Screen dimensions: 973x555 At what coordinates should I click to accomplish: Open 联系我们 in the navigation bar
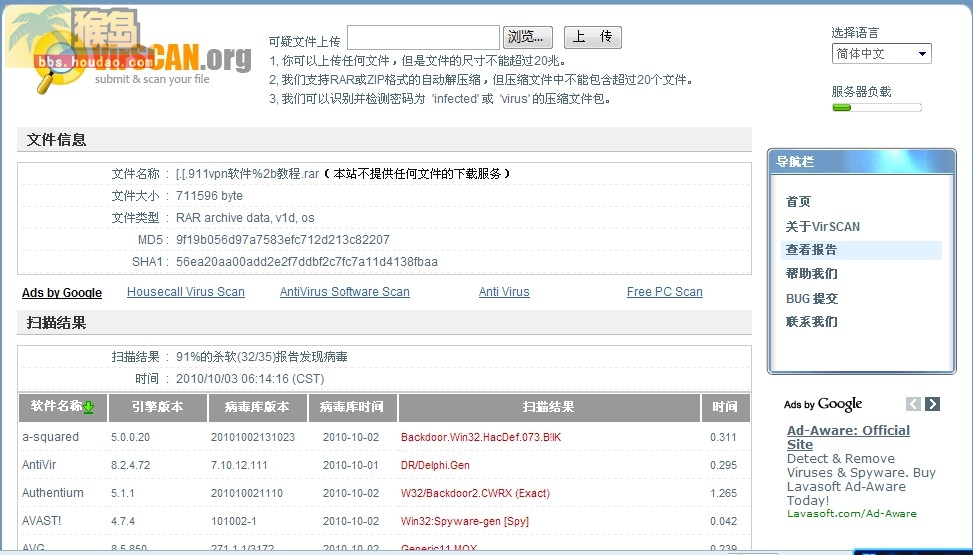(812, 322)
